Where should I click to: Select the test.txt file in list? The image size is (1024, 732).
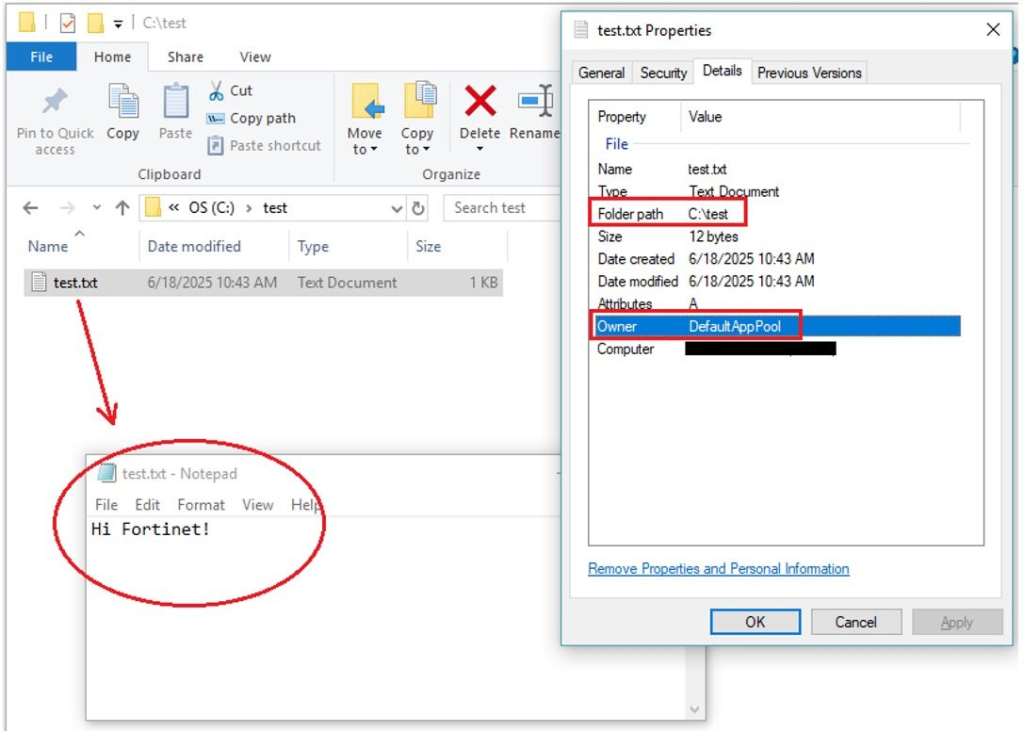(x=75, y=283)
